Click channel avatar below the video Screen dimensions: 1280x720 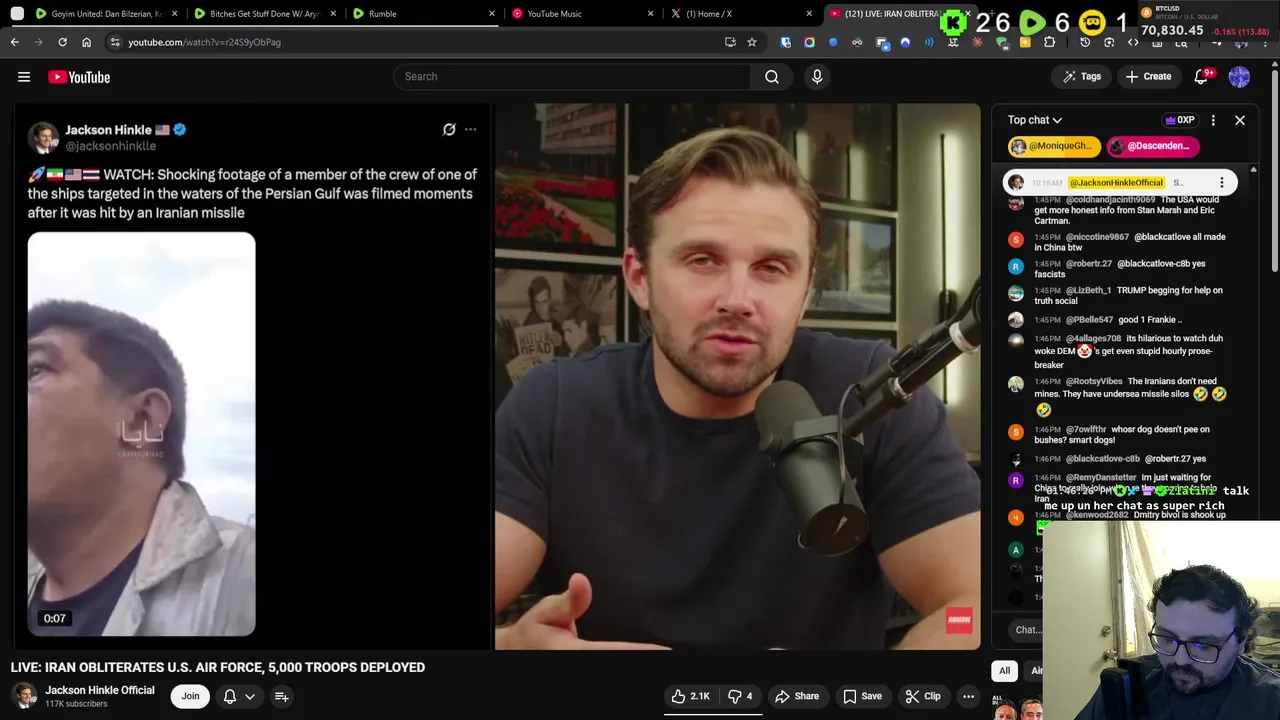(x=24, y=696)
